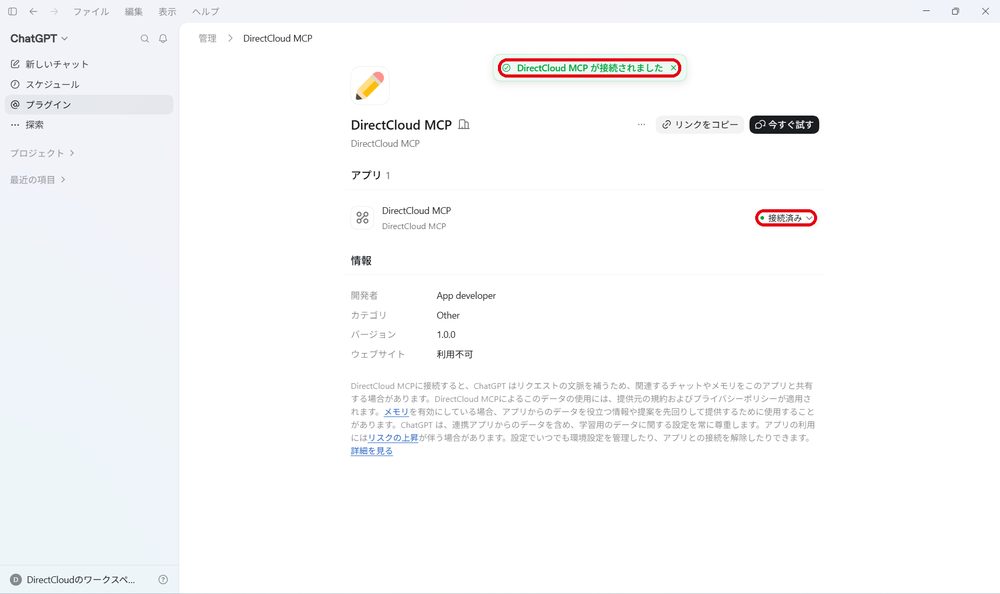Start a 新しいチャット
This screenshot has height=594, width=1000.
[89, 64]
